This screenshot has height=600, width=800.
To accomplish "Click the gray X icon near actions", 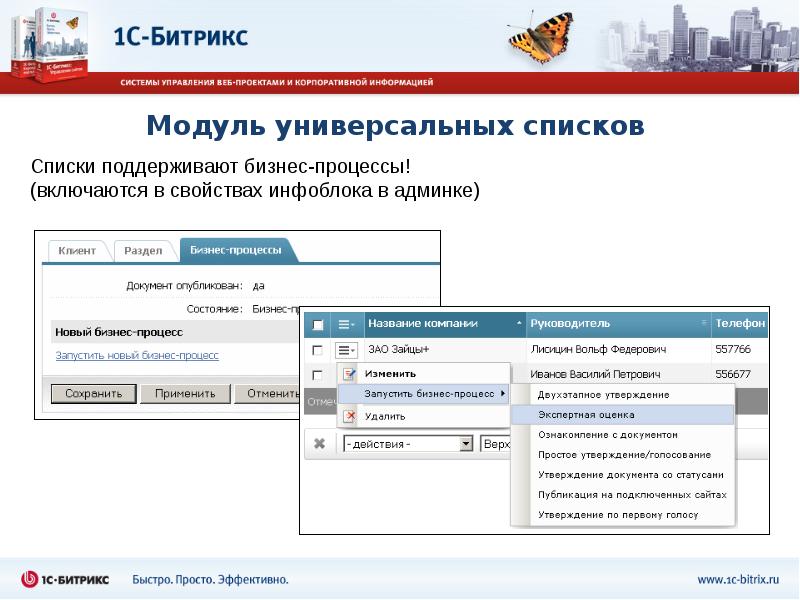I will (x=319, y=443).
